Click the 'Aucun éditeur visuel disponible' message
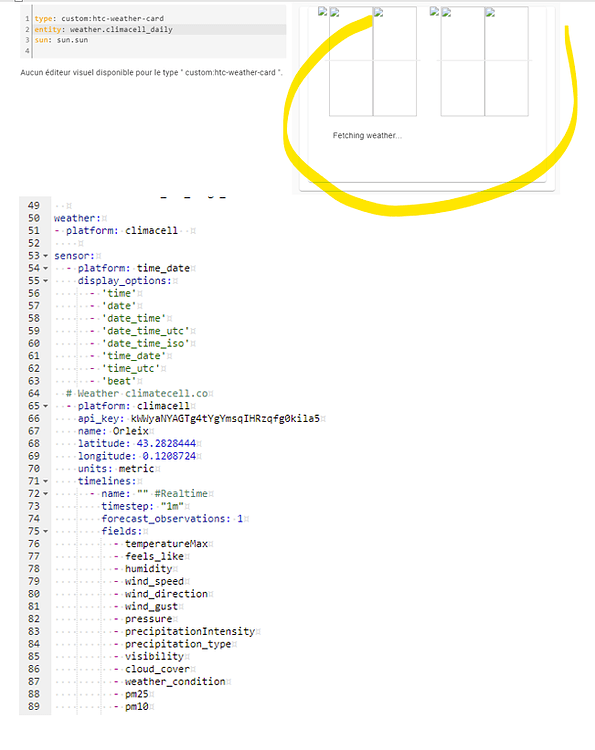The image size is (595, 750). [151, 73]
